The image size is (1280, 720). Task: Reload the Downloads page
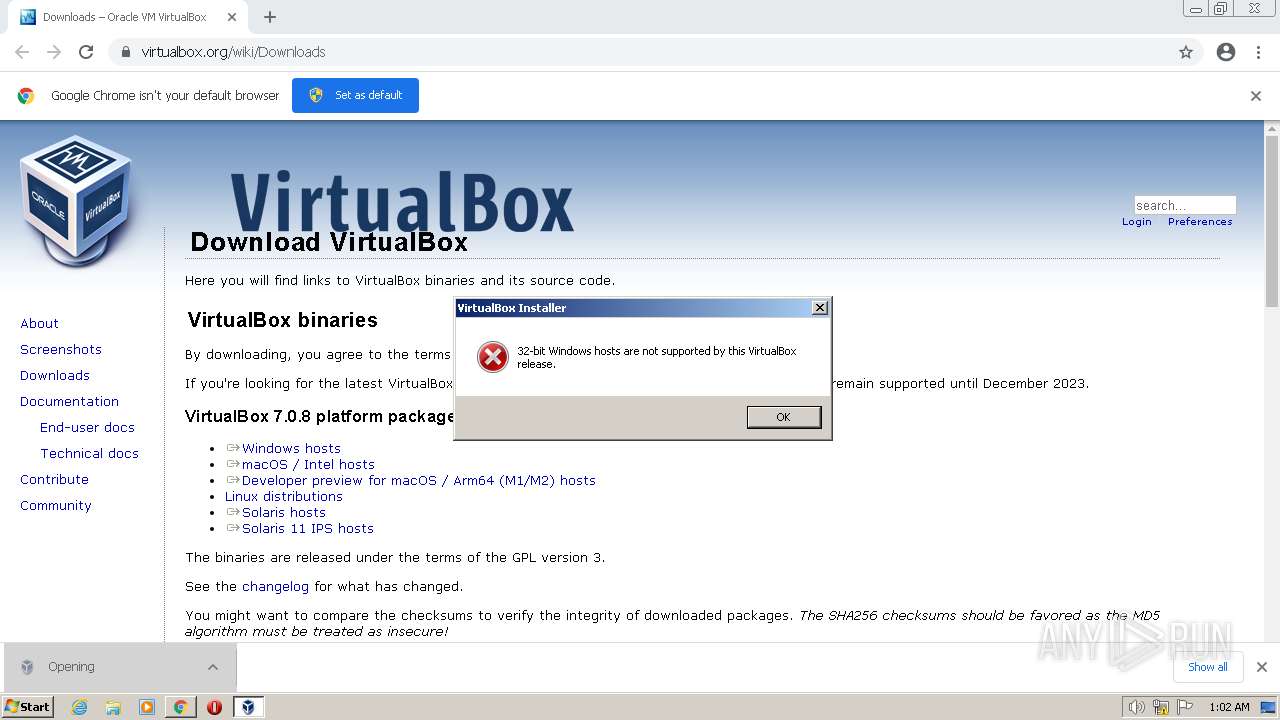[x=86, y=52]
